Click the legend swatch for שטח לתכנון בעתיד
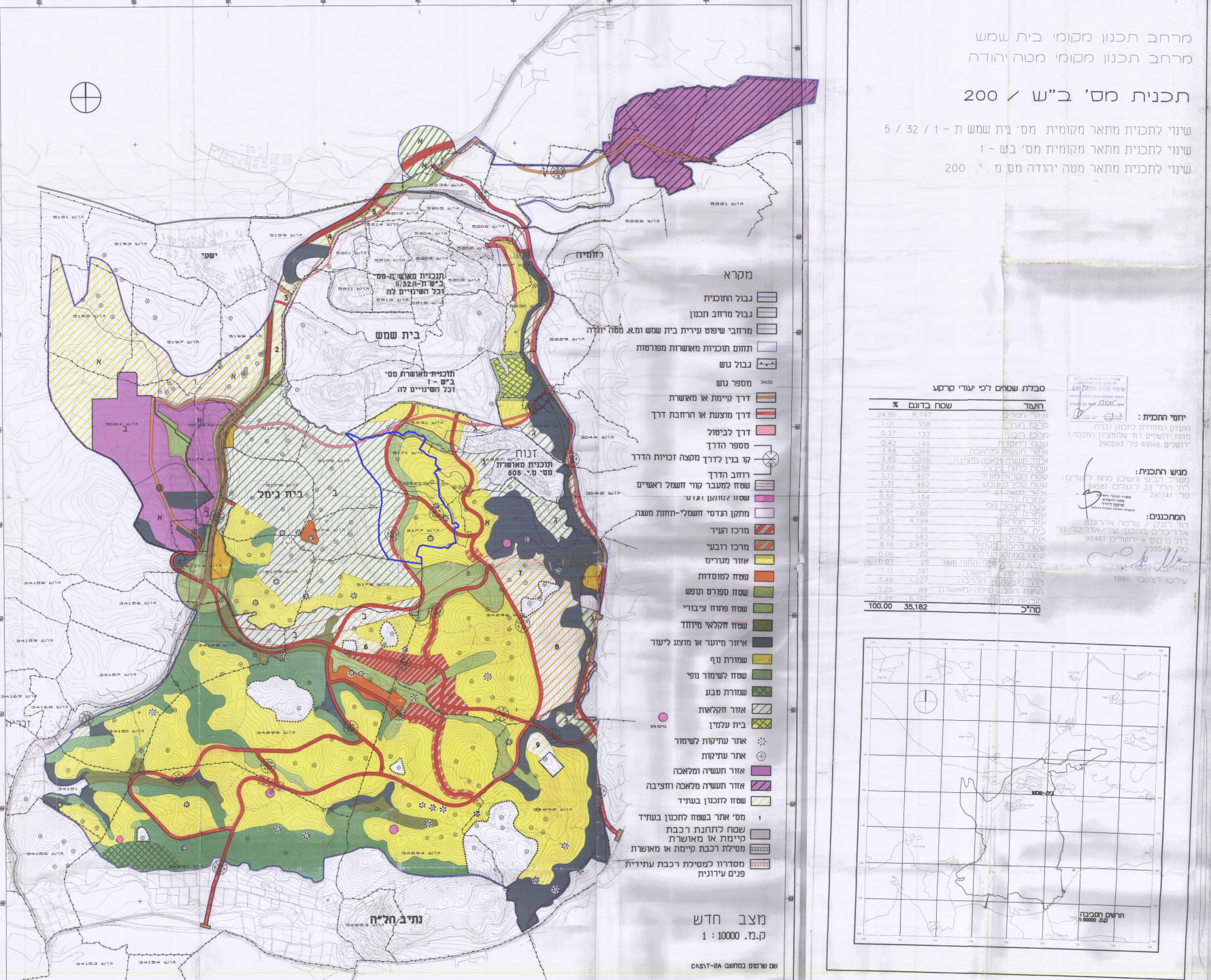 761,801
